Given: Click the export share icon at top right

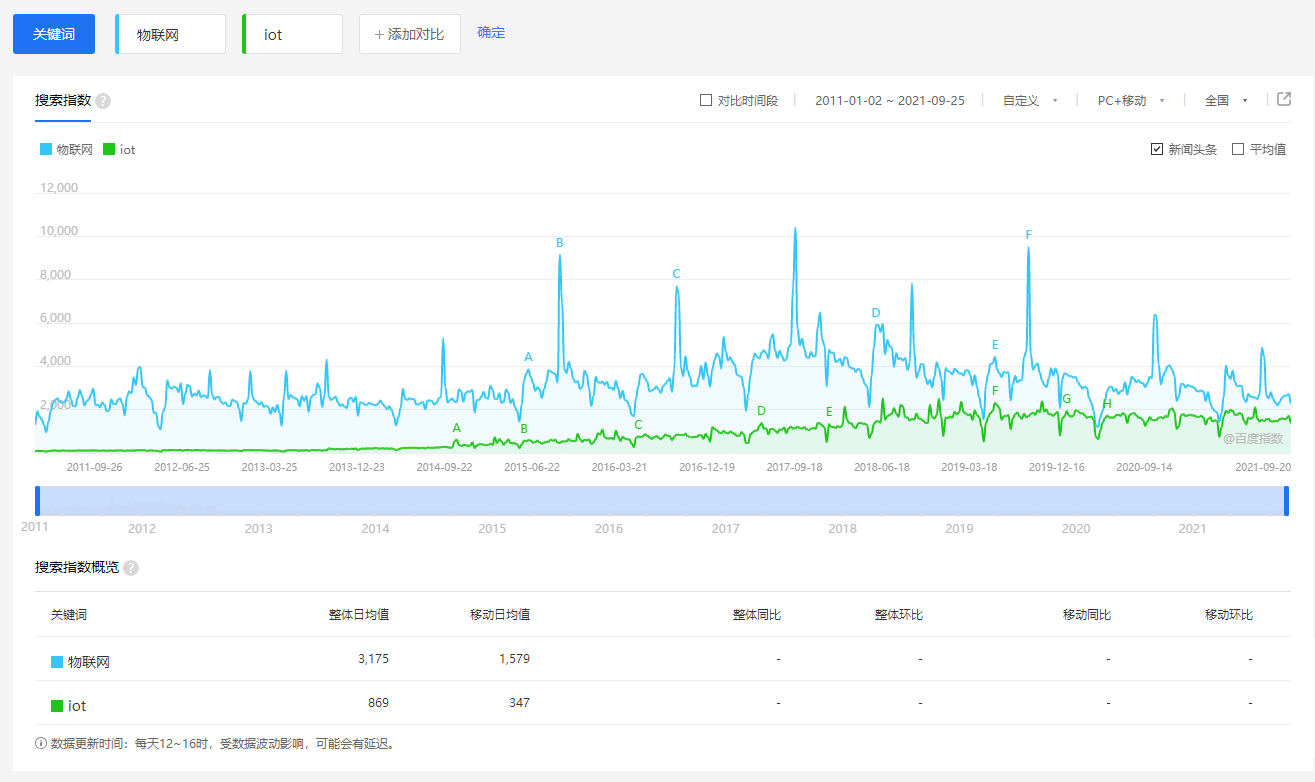Looking at the screenshot, I should pos(1284,99).
